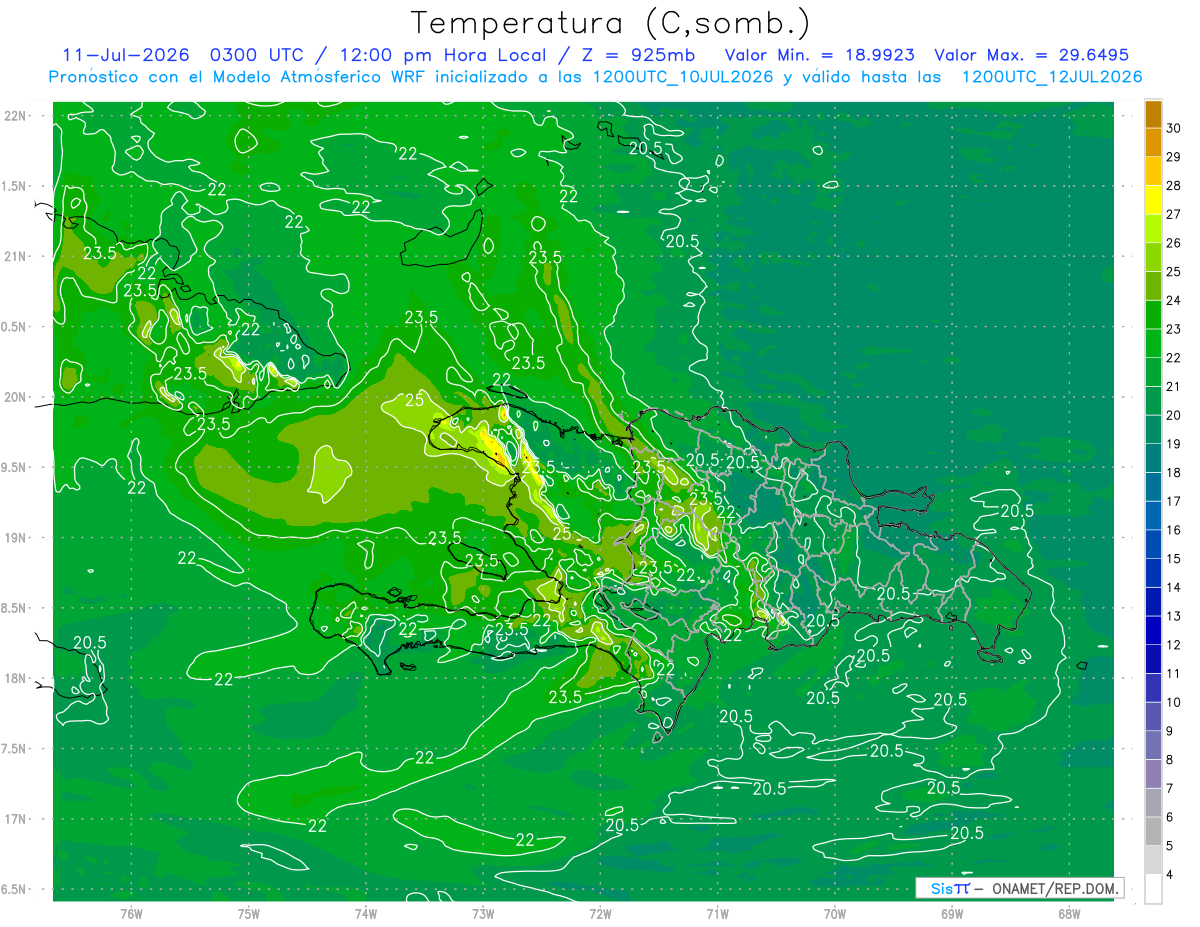Viewport: 1200px width, 927px height.
Task: Click the 76W longitude label
Action: tap(131, 914)
